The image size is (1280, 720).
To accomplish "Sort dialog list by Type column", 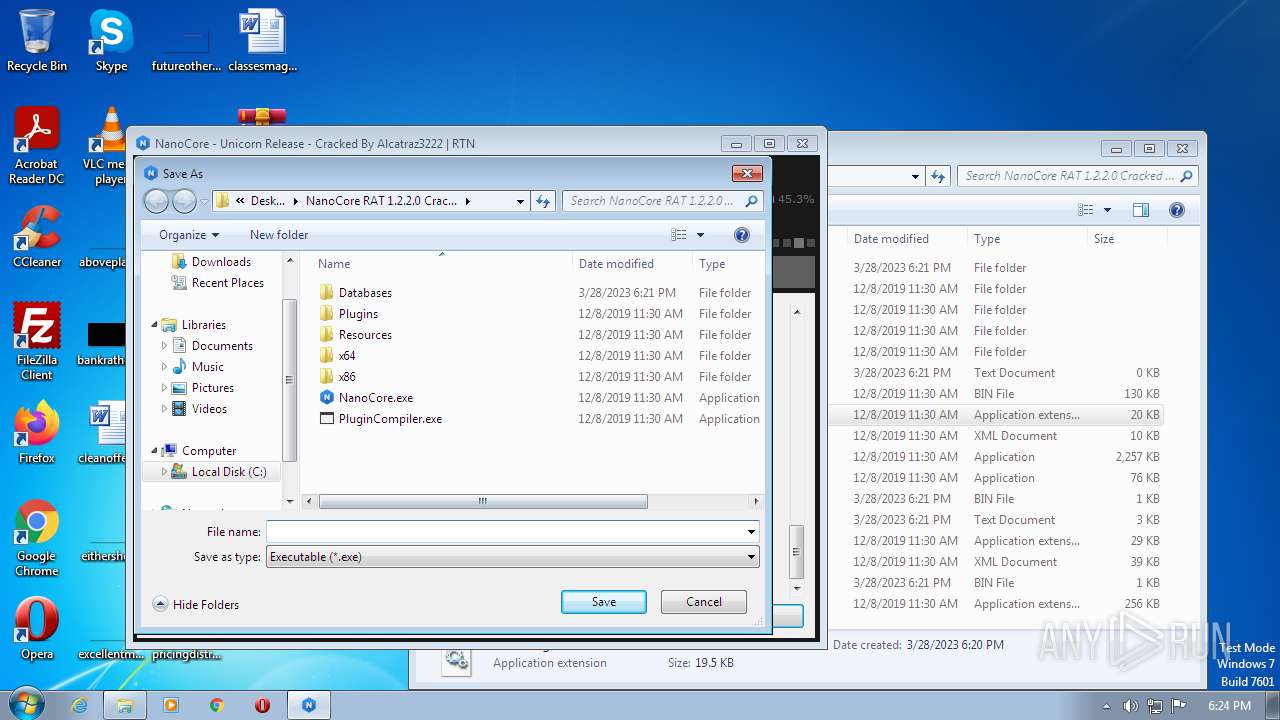I will click(727, 264).
